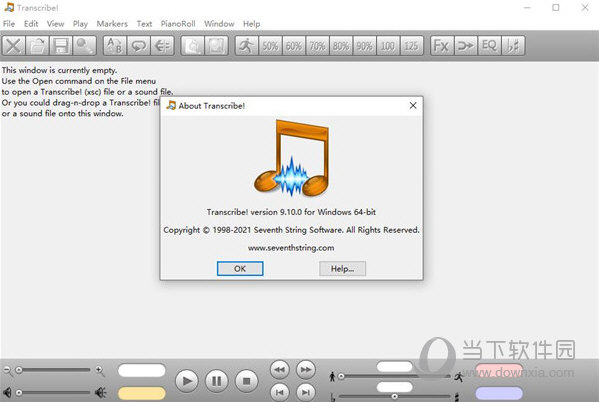Click the zoom-out magnifier icon

tap(7, 370)
